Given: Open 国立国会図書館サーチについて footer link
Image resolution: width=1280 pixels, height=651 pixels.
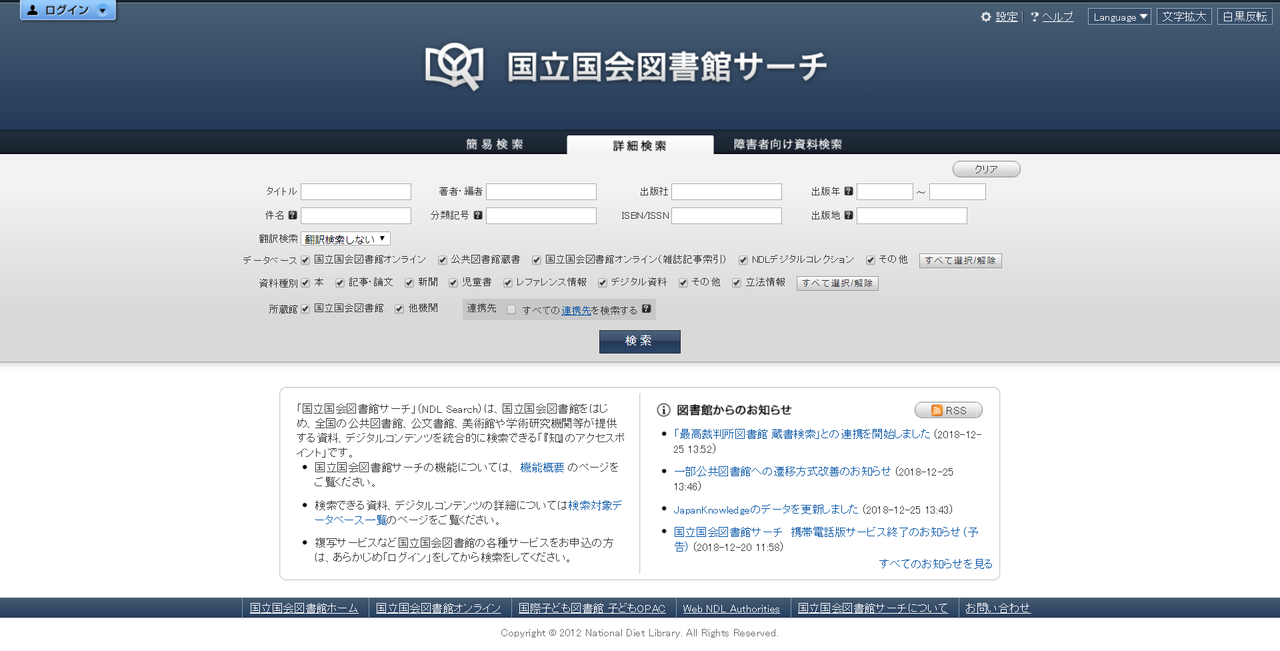Looking at the screenshot, I should coord(873,608).
